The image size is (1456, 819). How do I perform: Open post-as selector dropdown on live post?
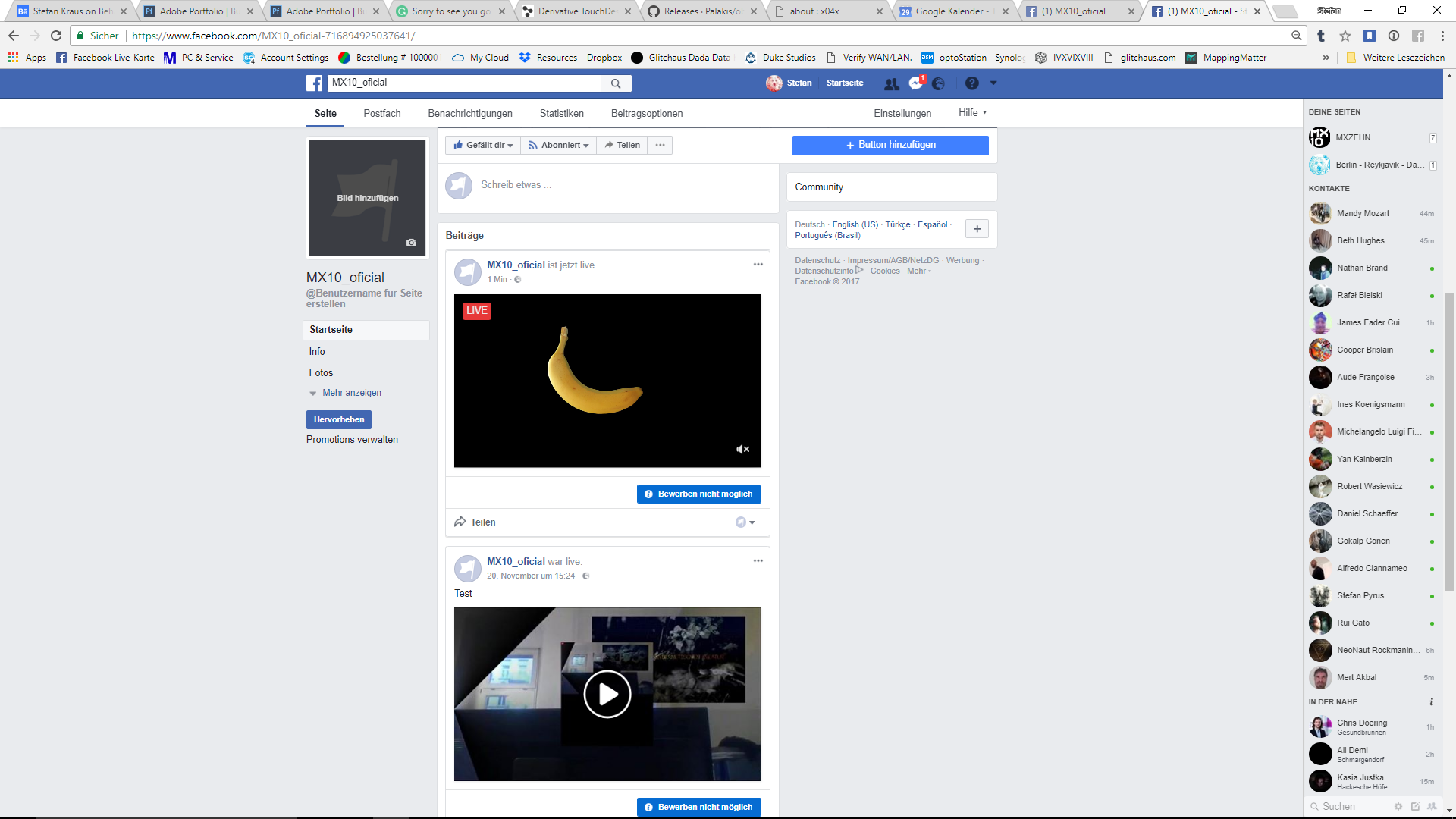[x=745, y=522]
